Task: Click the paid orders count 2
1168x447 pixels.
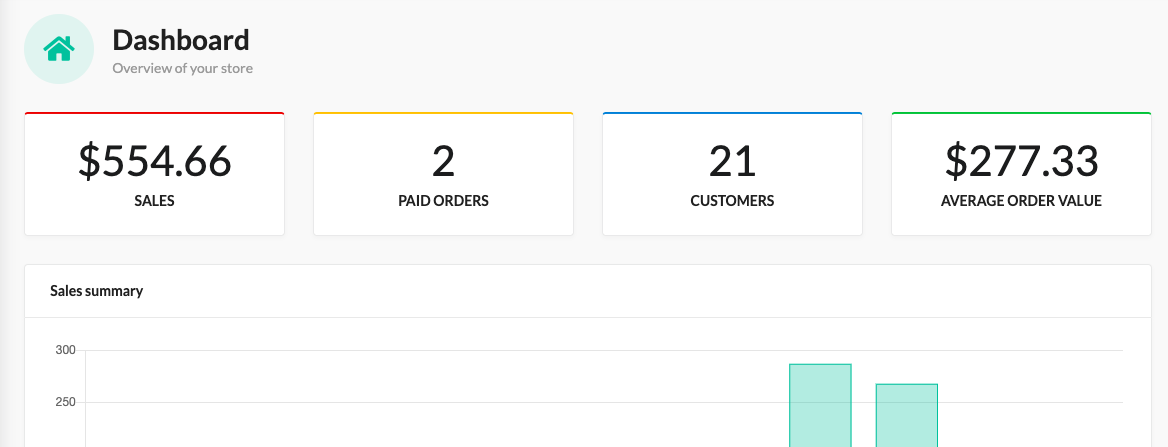Action: (443, 162)
